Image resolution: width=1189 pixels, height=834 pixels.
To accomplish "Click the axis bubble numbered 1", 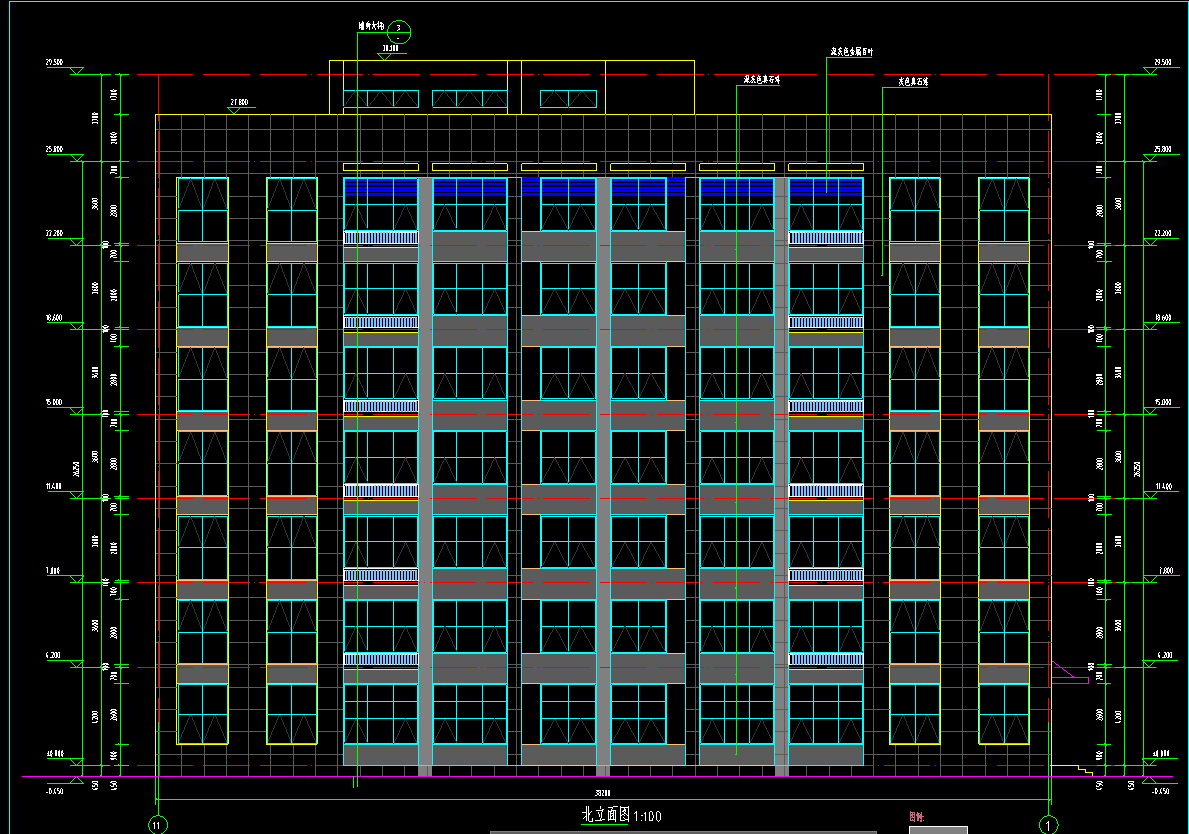I will coord(1048,824).
